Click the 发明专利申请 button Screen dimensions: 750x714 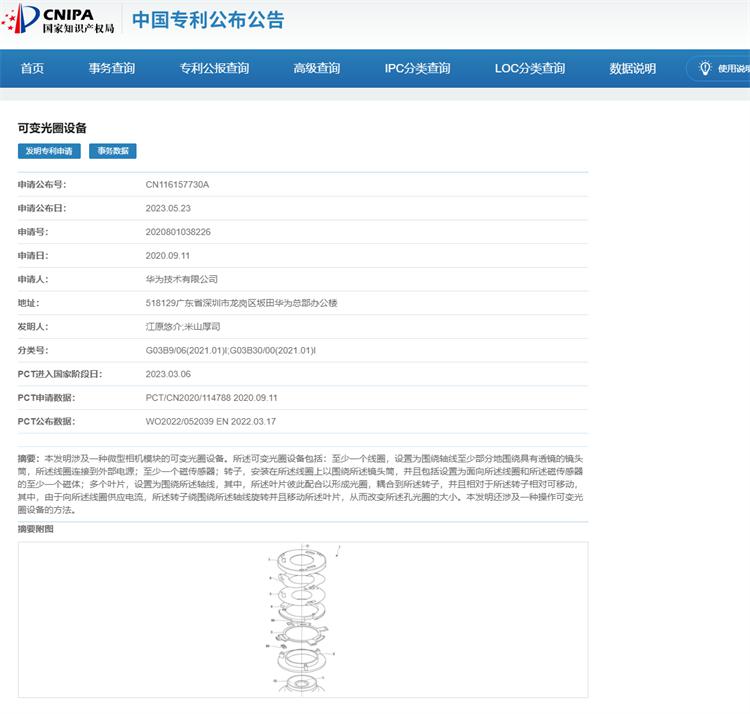coord(49,151)
